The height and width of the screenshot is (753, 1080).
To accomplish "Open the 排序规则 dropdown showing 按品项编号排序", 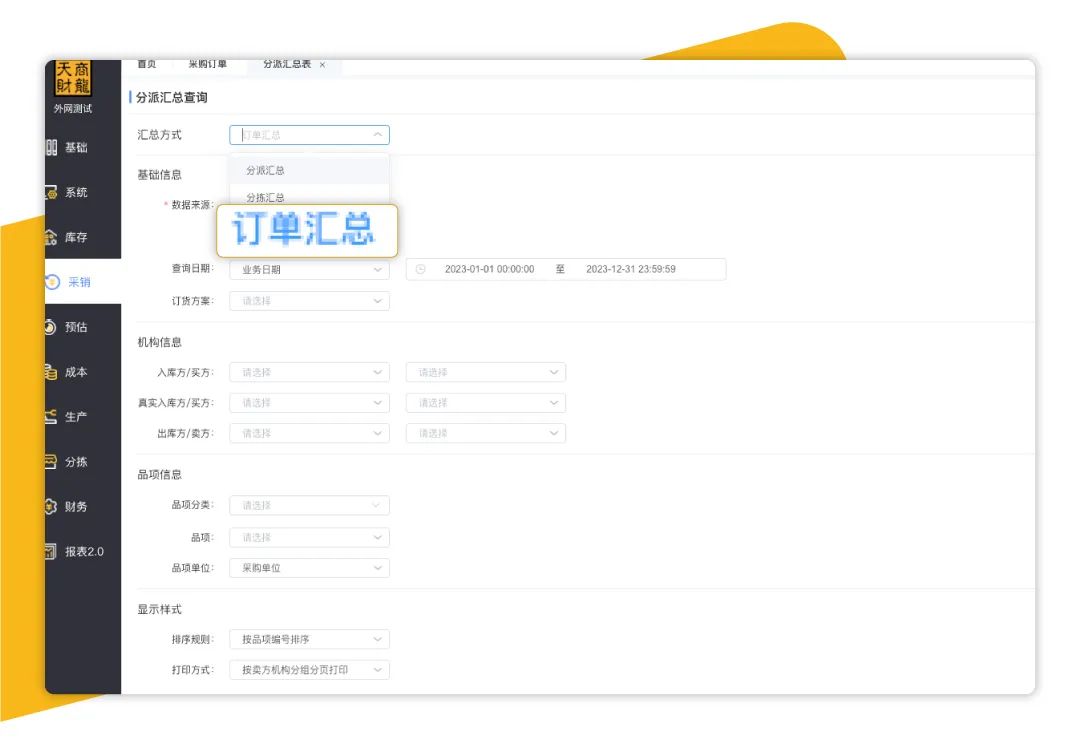I will point(309,639).
